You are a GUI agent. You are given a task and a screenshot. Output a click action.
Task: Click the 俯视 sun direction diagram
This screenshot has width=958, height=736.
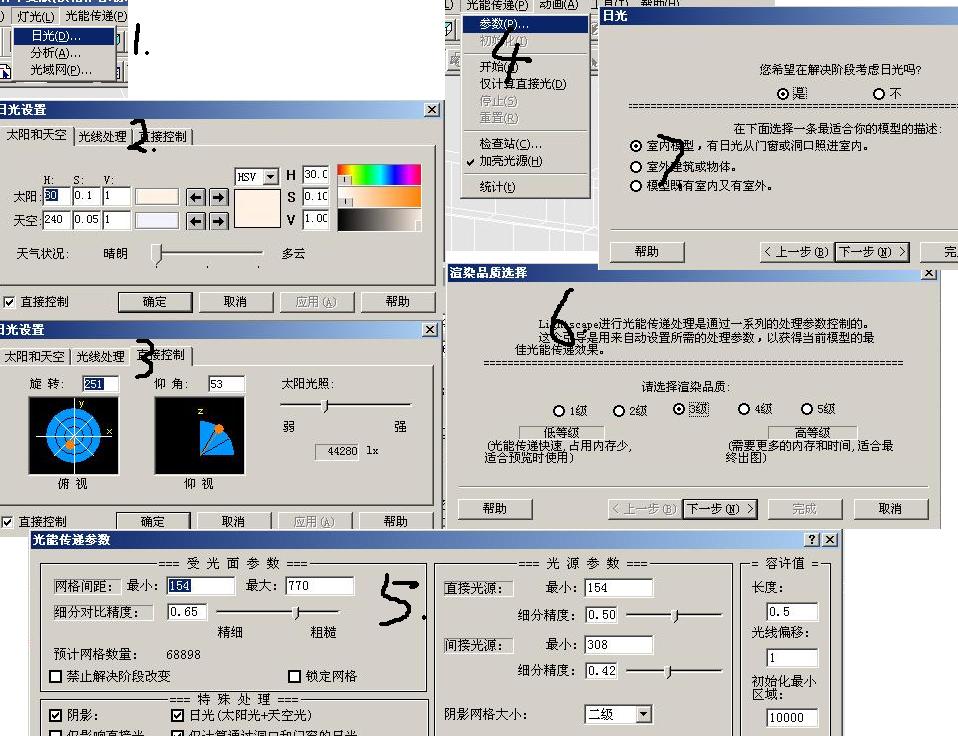73,435
